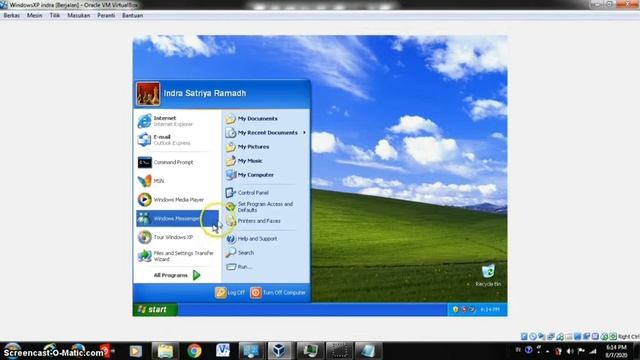
Task: Expand My Recent Documents submenu
Action: click(265, 133)
